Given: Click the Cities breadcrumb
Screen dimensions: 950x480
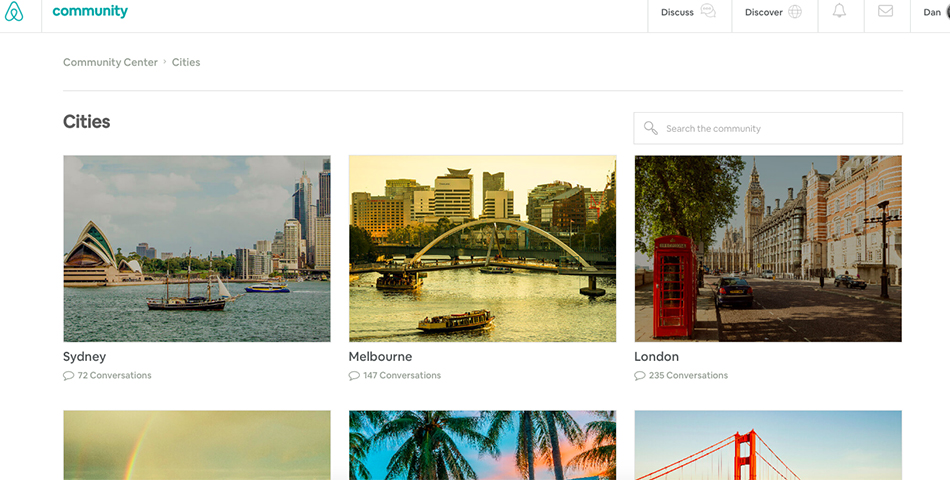Looking at the screenshot, I should pyautogui.click(x=186, y=62).
